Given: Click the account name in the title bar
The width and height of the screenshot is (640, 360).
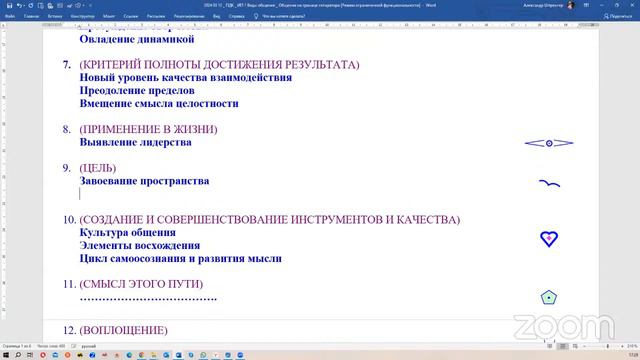Looking at the screenshot, I should pos(543,6).
